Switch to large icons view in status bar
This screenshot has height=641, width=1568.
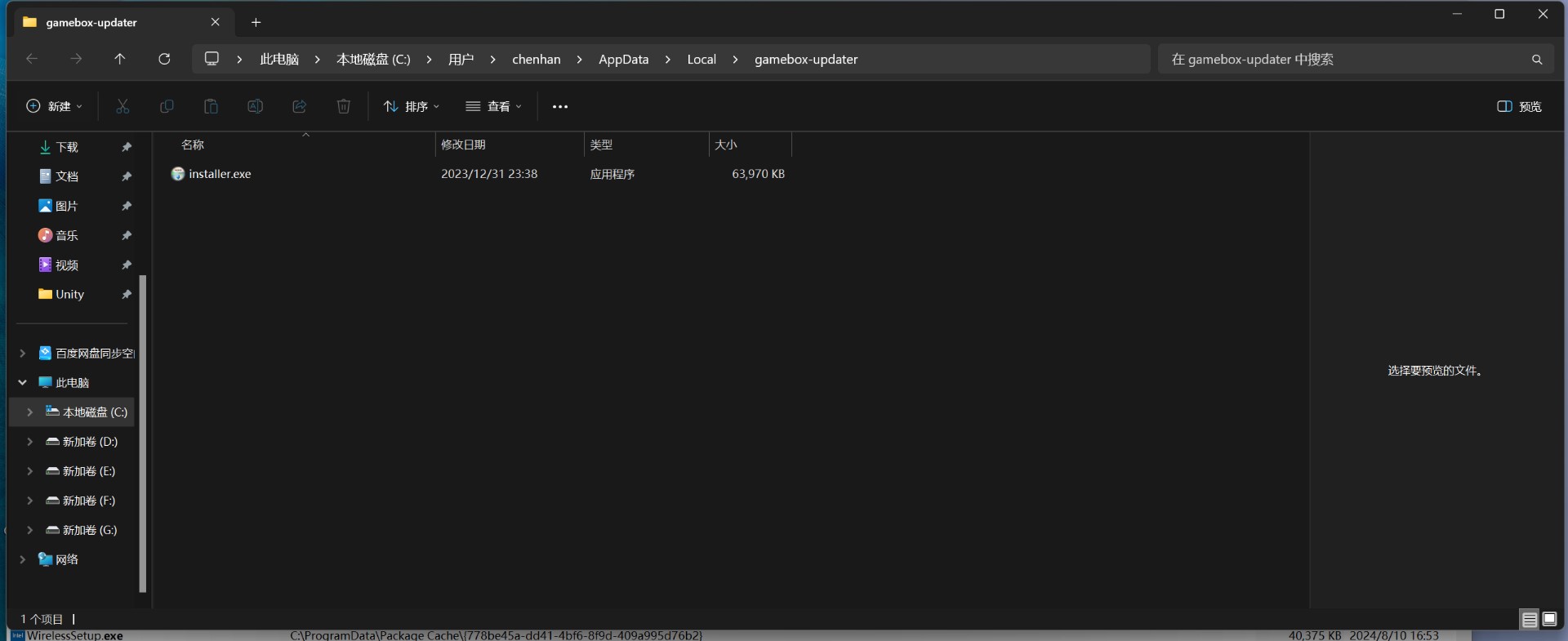click(x=1549, y=619)
